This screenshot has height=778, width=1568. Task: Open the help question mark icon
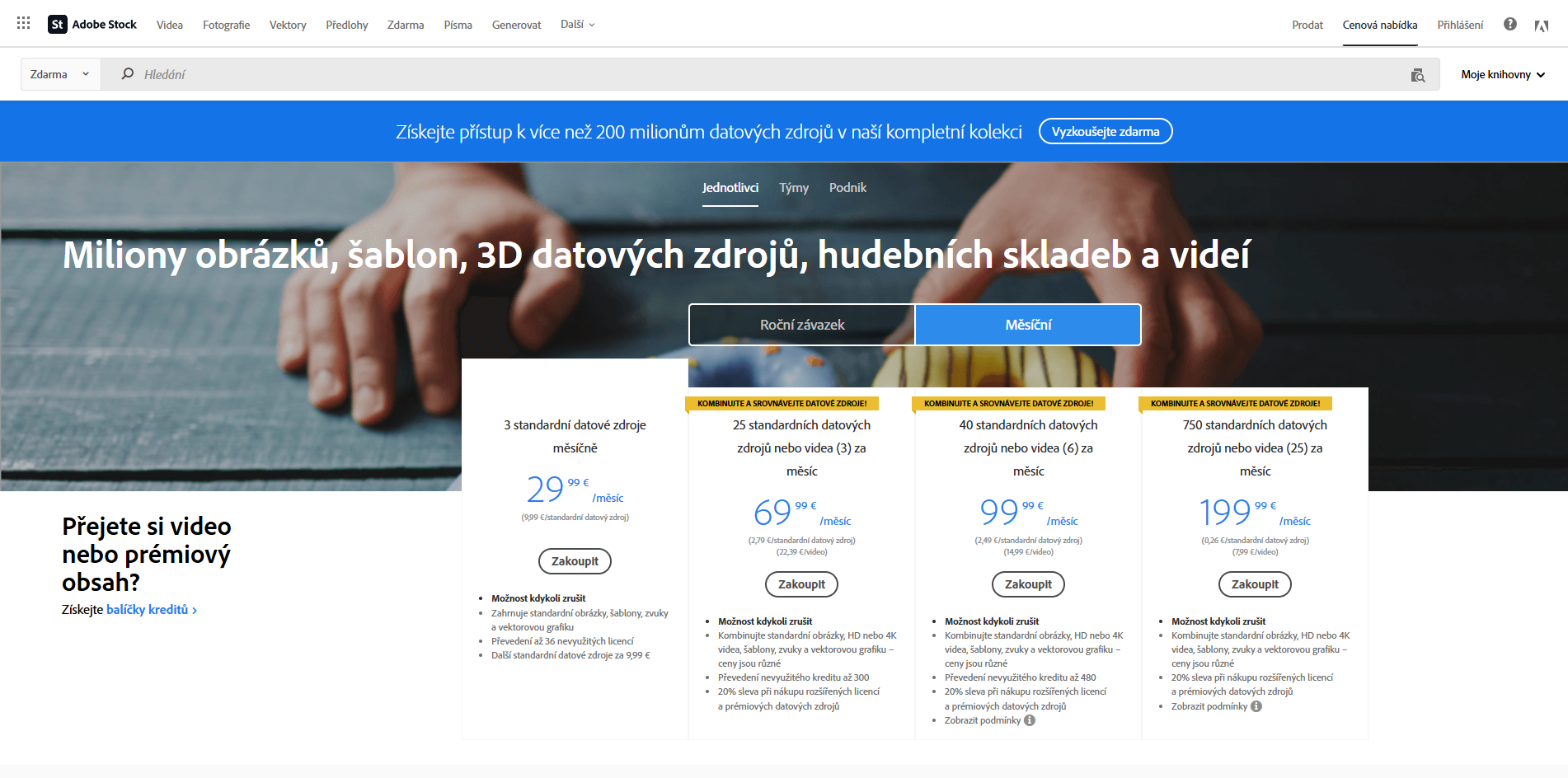coord(1509,24)
